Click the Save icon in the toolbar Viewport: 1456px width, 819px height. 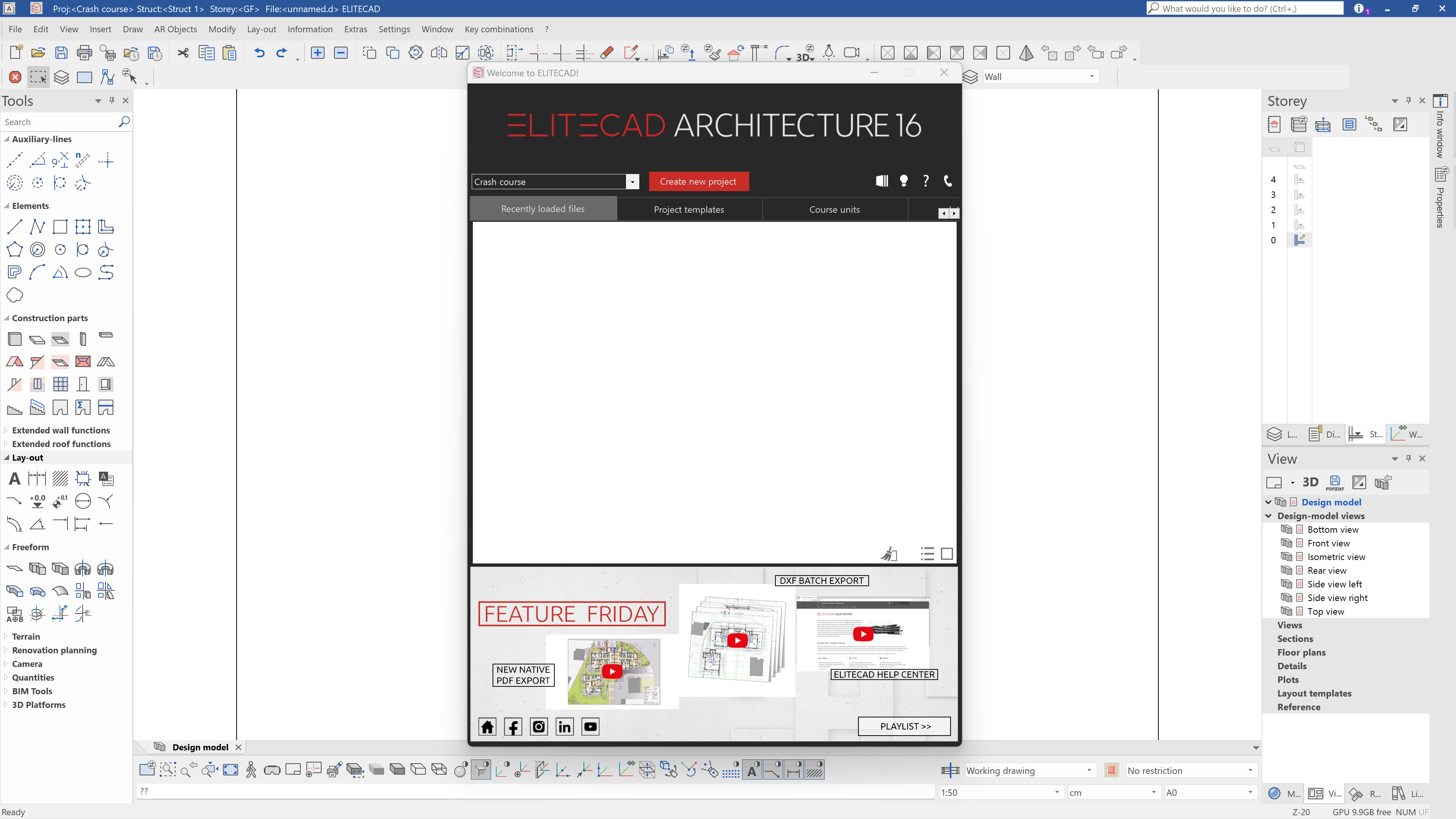click(61, 53)
